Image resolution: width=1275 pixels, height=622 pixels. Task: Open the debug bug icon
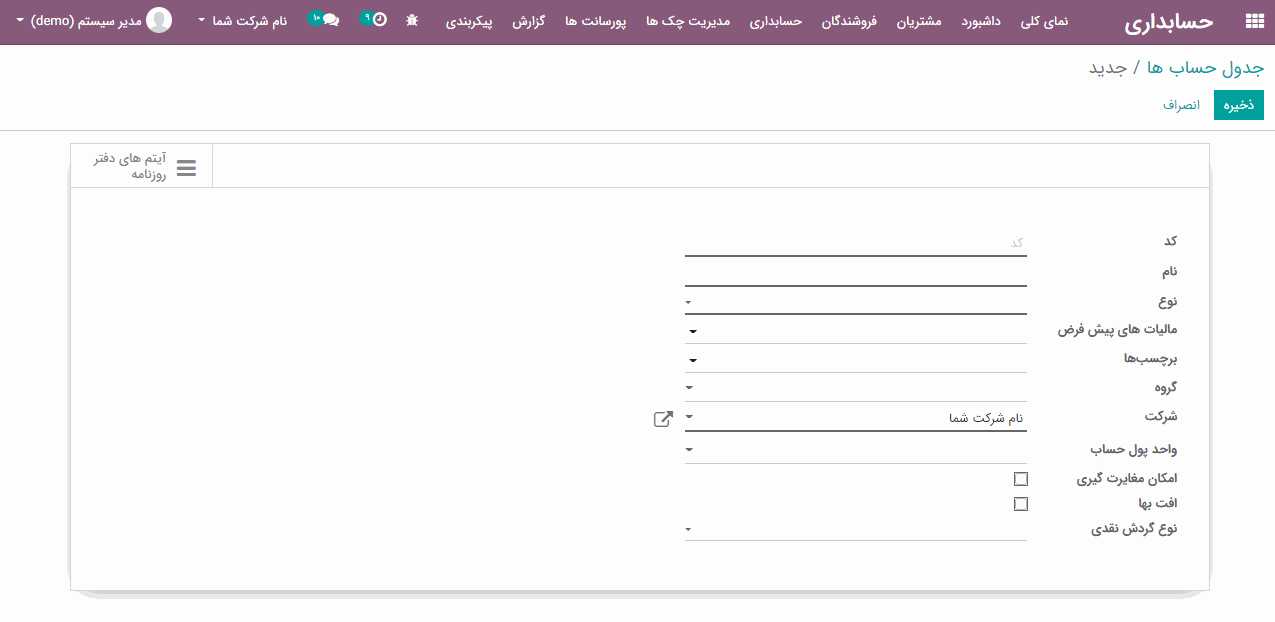pos(412,20)
